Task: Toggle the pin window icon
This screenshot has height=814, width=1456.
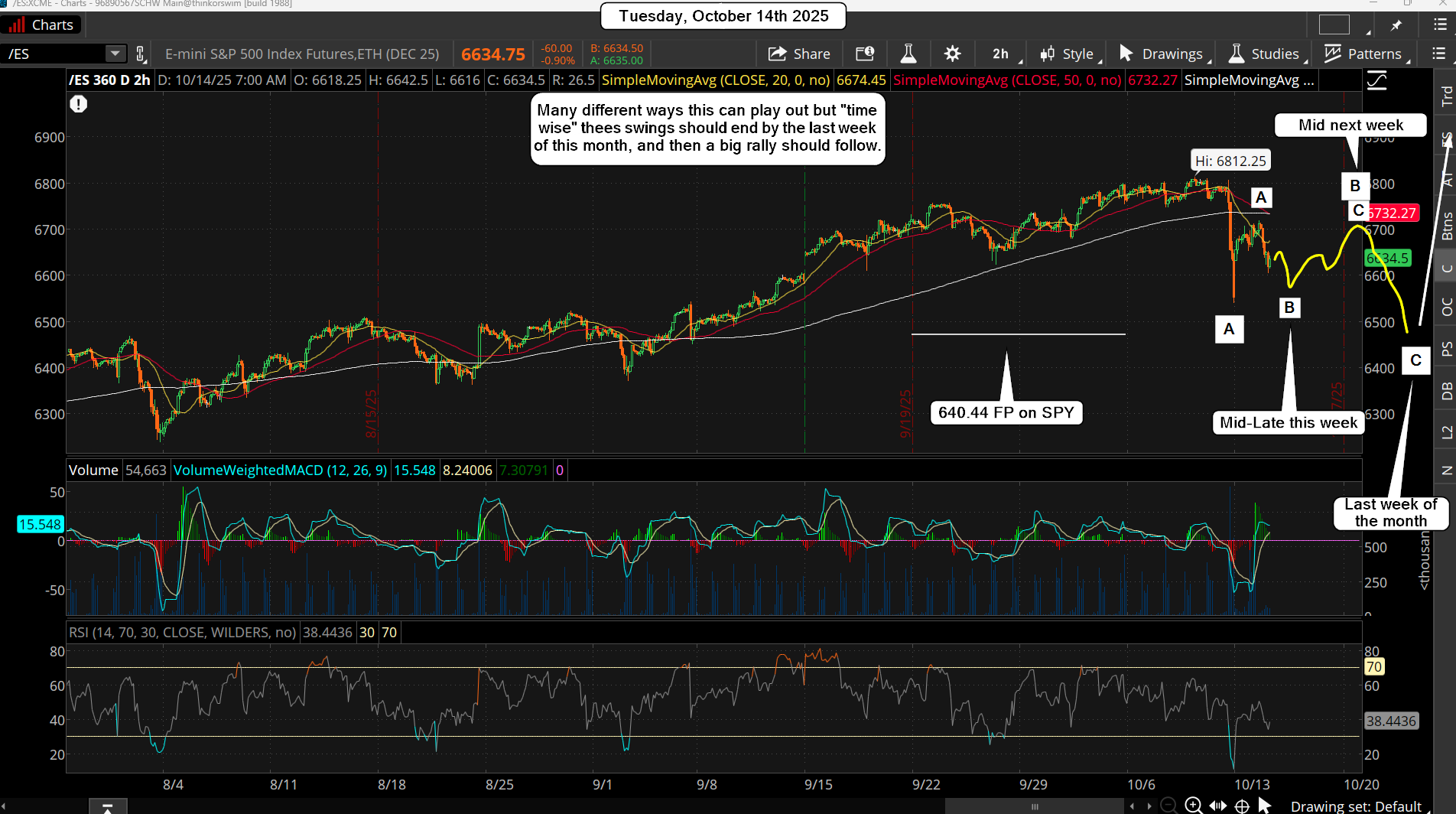Action: tap(1396, 25)
